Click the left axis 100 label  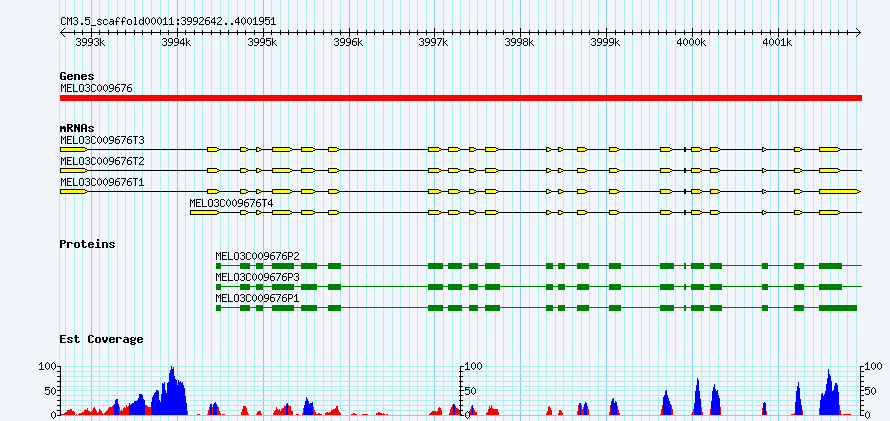pos(47,367)
